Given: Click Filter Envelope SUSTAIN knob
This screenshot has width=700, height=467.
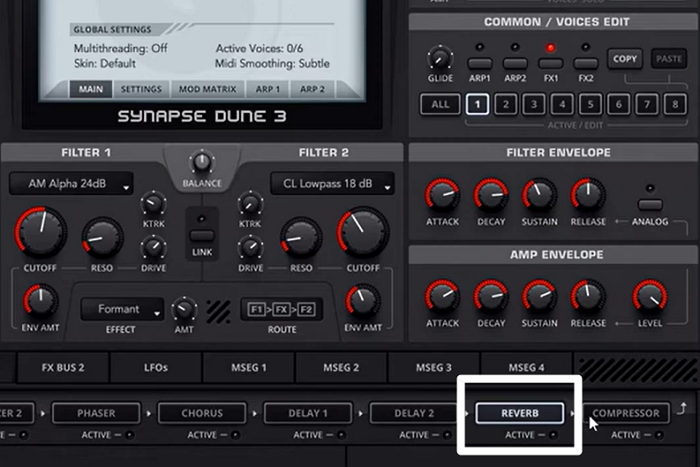Looking at the screenshot, I should (539, 196).
